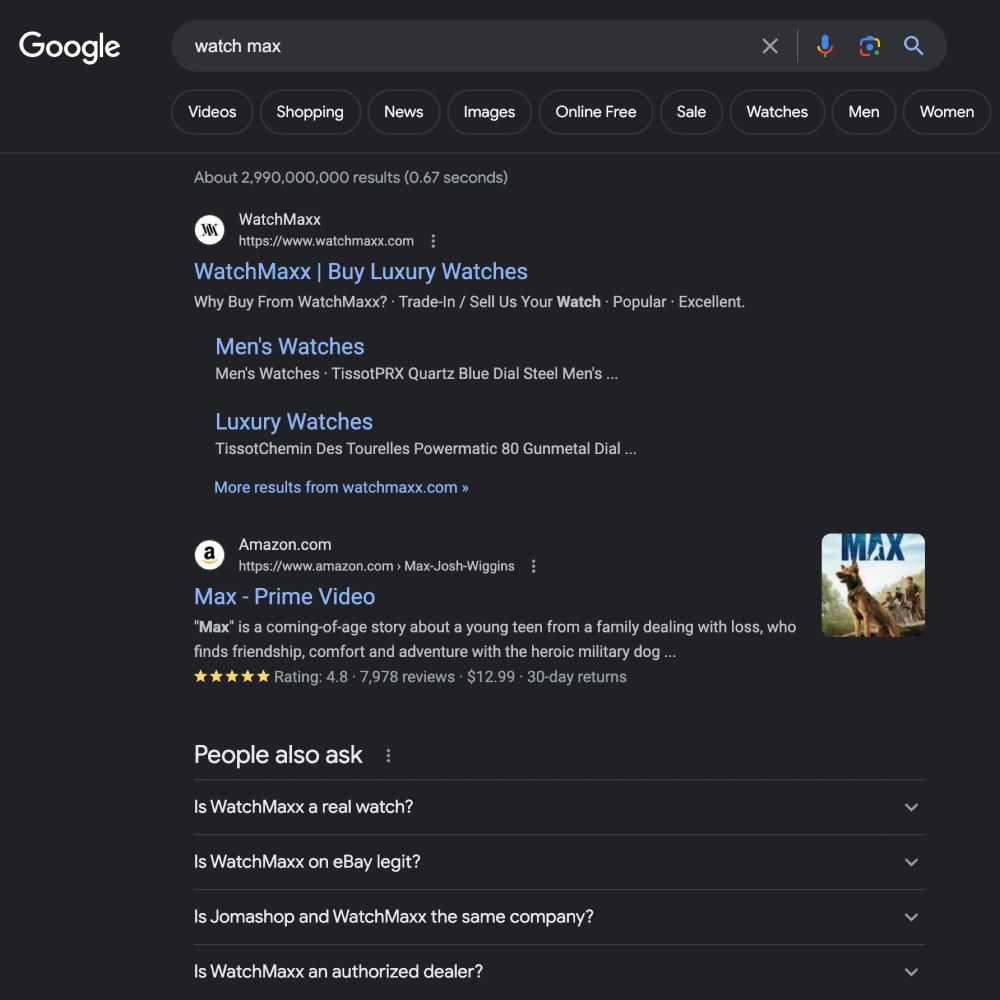Submit search with the magnifying glass icon

click(913, 46)
